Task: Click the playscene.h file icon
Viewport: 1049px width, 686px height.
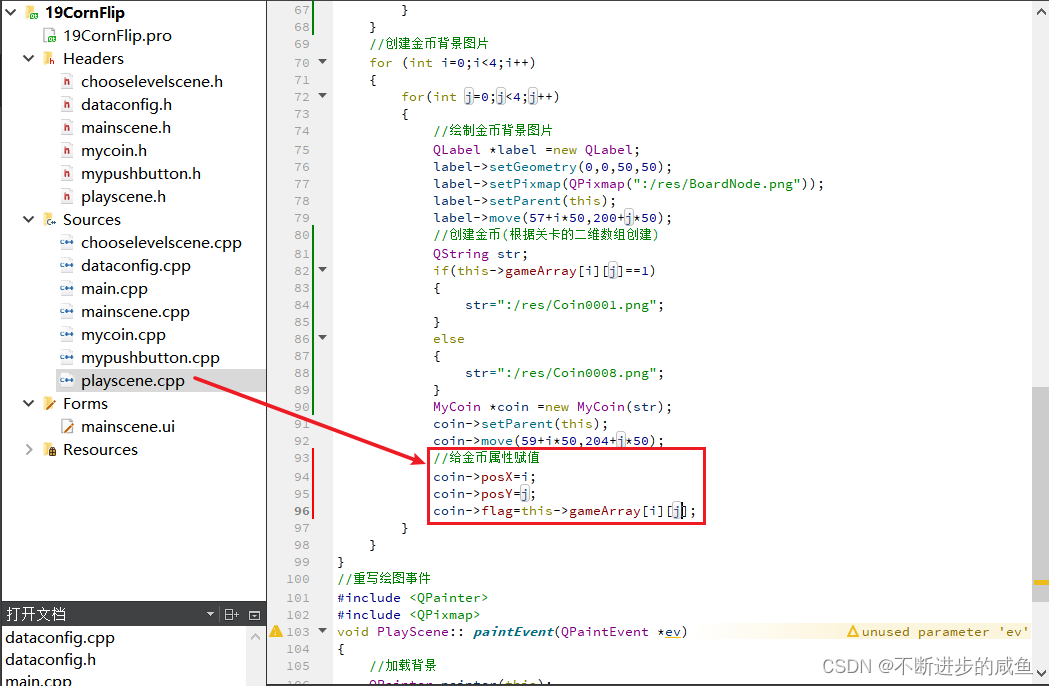Action: [x=67, y=196]
